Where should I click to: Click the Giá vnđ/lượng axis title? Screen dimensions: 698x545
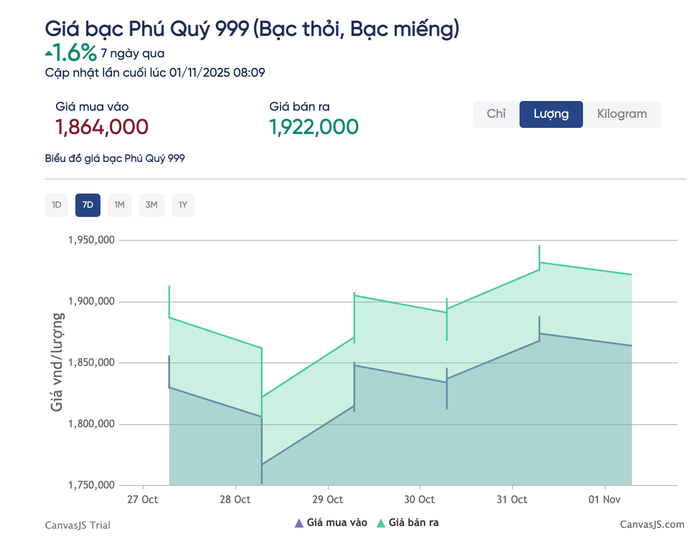[57, 362]
